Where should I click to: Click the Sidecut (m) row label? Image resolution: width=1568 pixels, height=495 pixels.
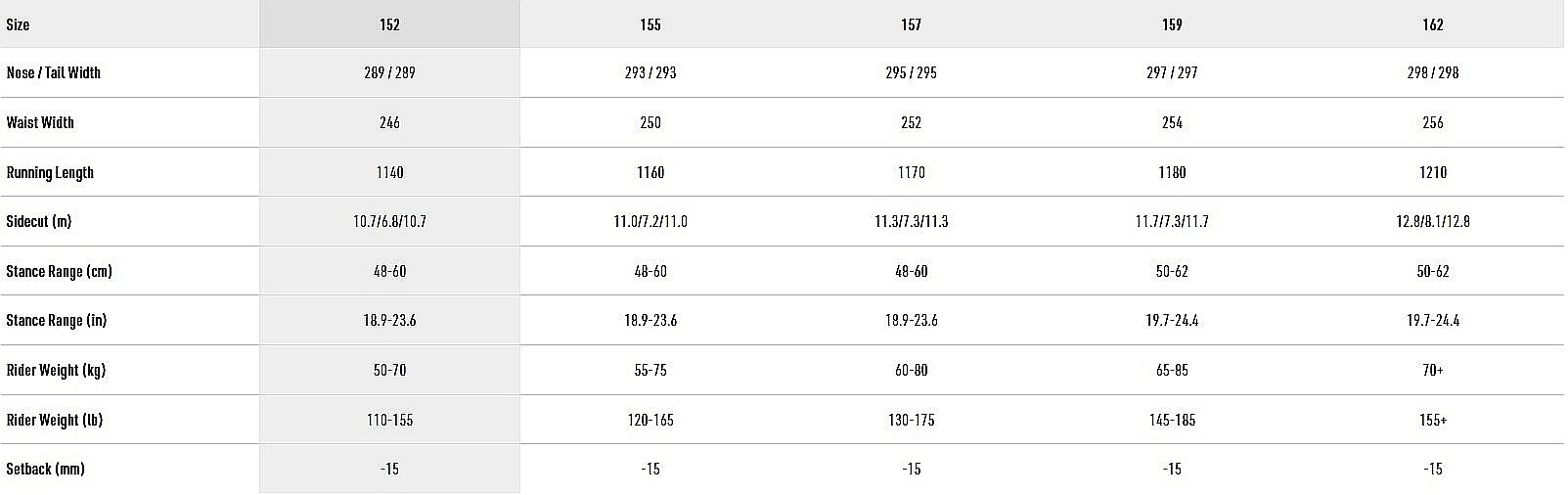(x=39, y=221)
